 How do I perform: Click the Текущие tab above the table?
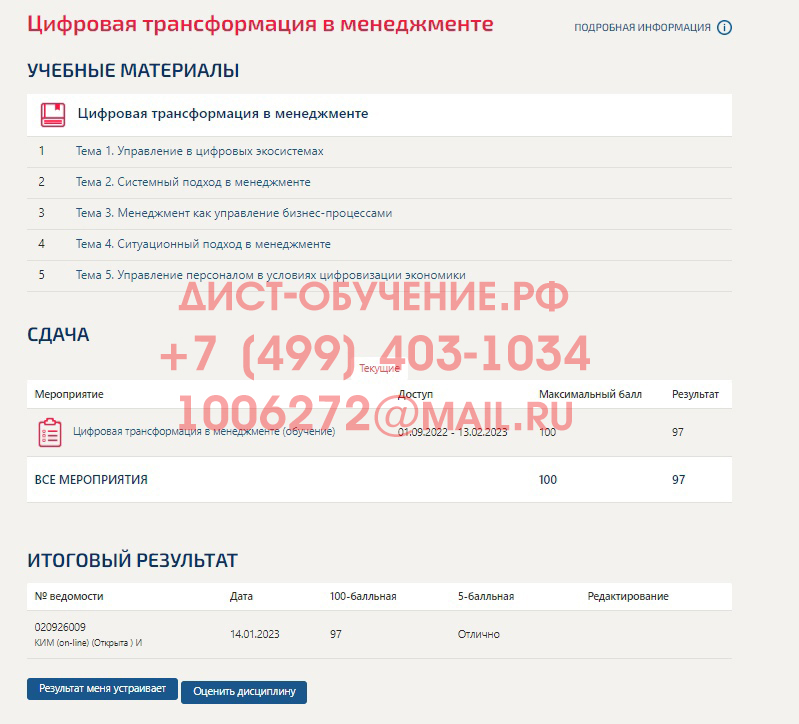[379, 369]
